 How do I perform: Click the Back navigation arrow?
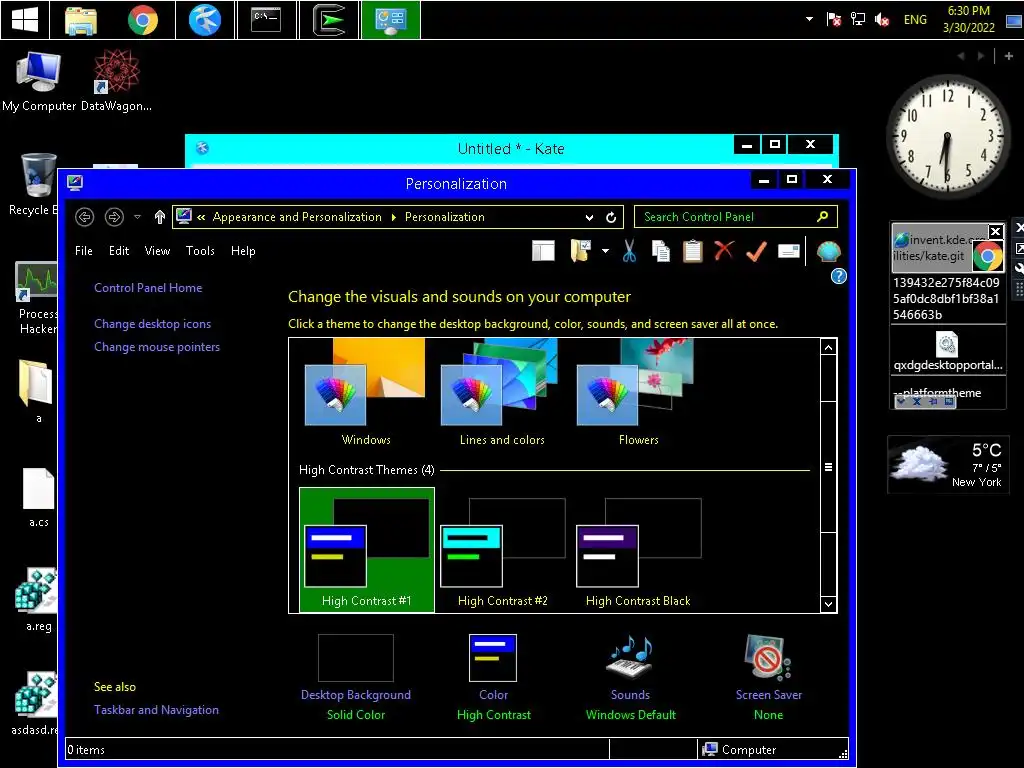(84, 217)
